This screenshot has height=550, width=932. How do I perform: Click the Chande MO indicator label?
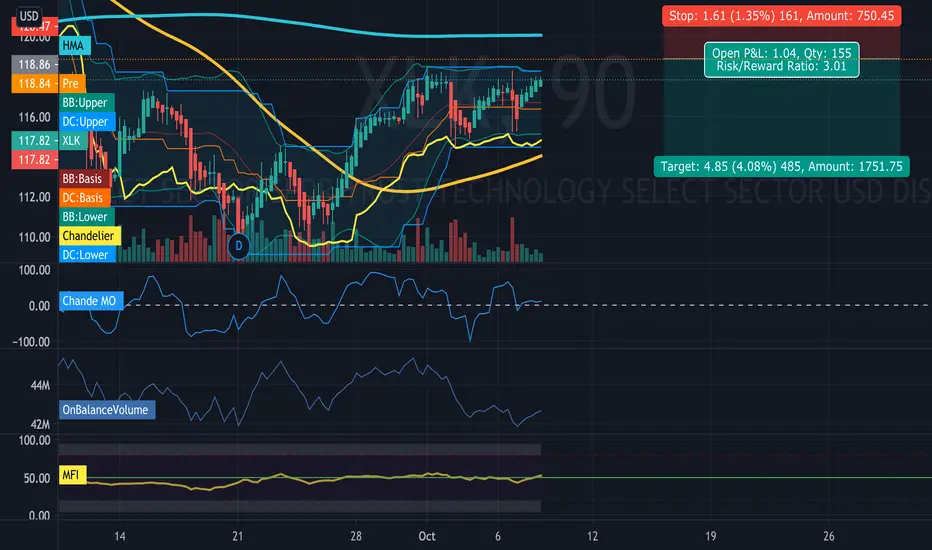pyautogui.click(x=91, y=301)
